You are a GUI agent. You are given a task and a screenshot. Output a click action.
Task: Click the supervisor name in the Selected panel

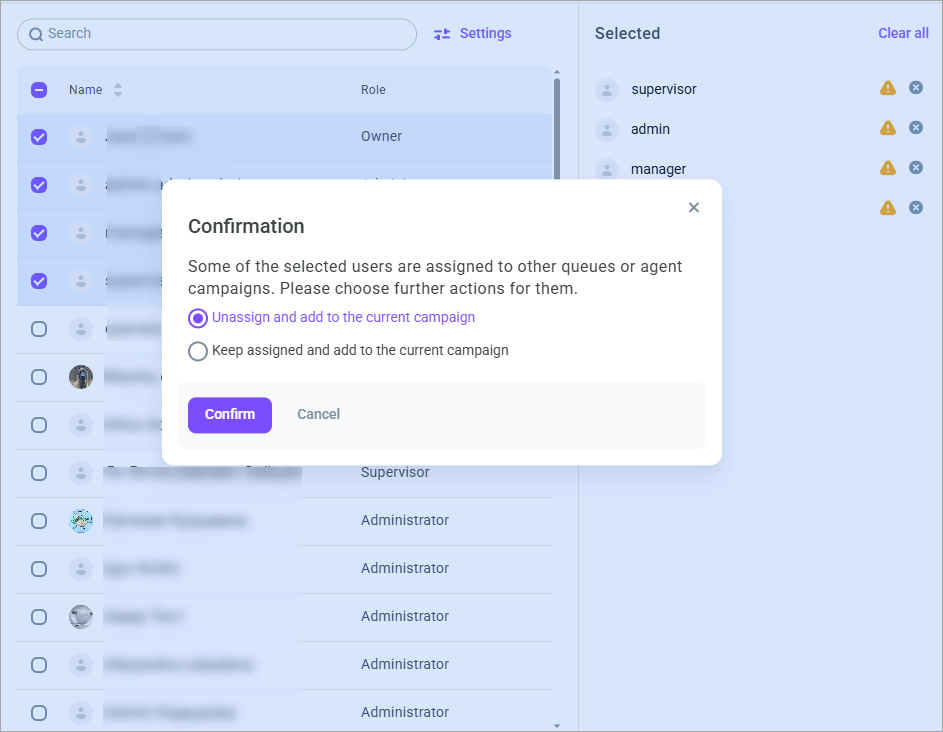click(x=664, y=90)
